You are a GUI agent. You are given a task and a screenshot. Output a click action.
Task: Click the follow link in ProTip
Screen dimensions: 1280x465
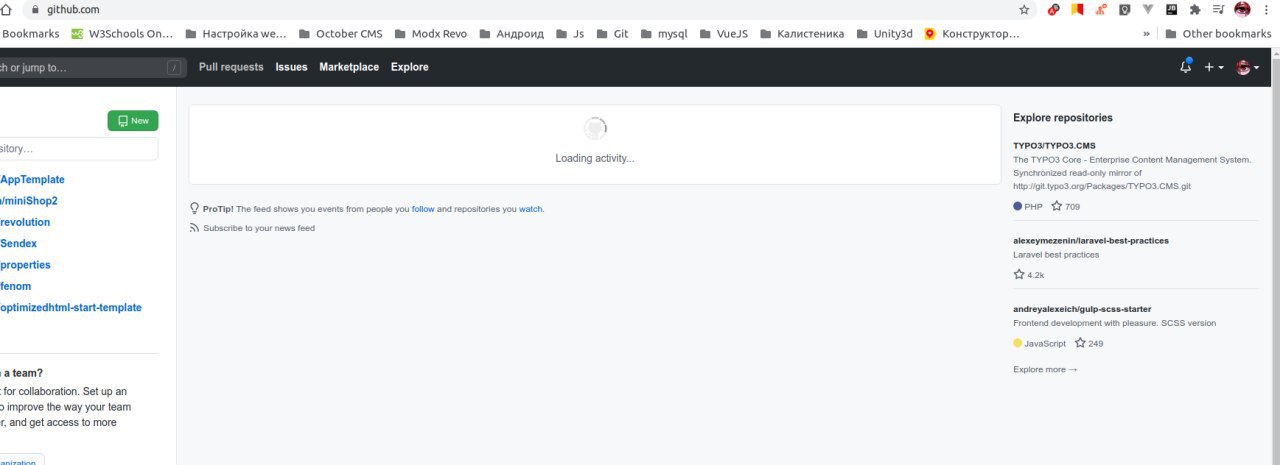click(x=423, y=209)
